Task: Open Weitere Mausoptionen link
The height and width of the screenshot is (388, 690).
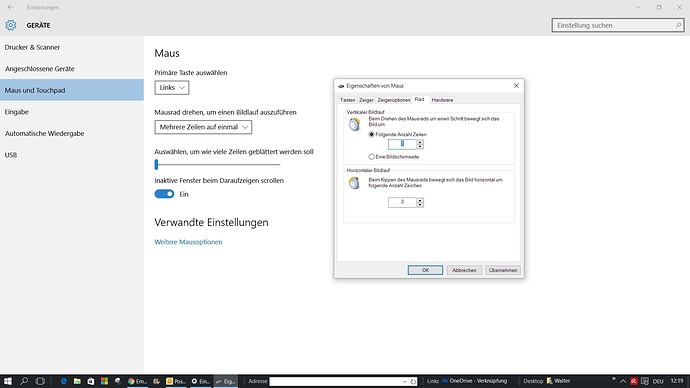Action: point(188,242)
